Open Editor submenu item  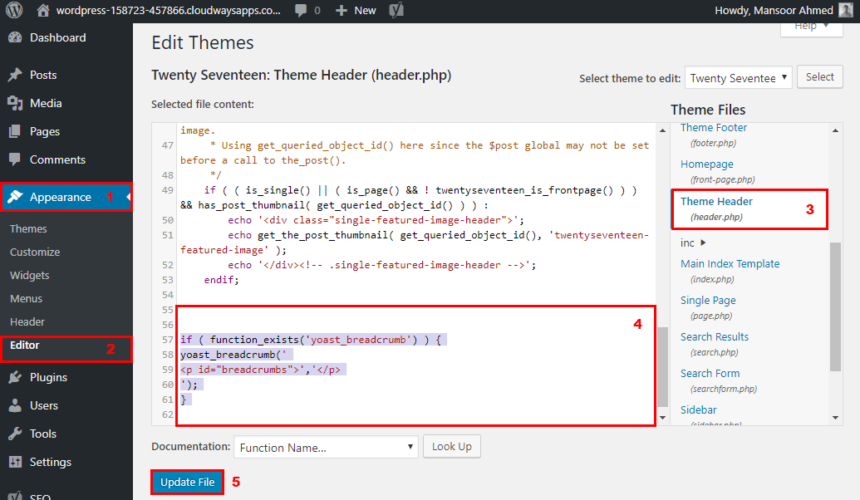click(25, 345)
